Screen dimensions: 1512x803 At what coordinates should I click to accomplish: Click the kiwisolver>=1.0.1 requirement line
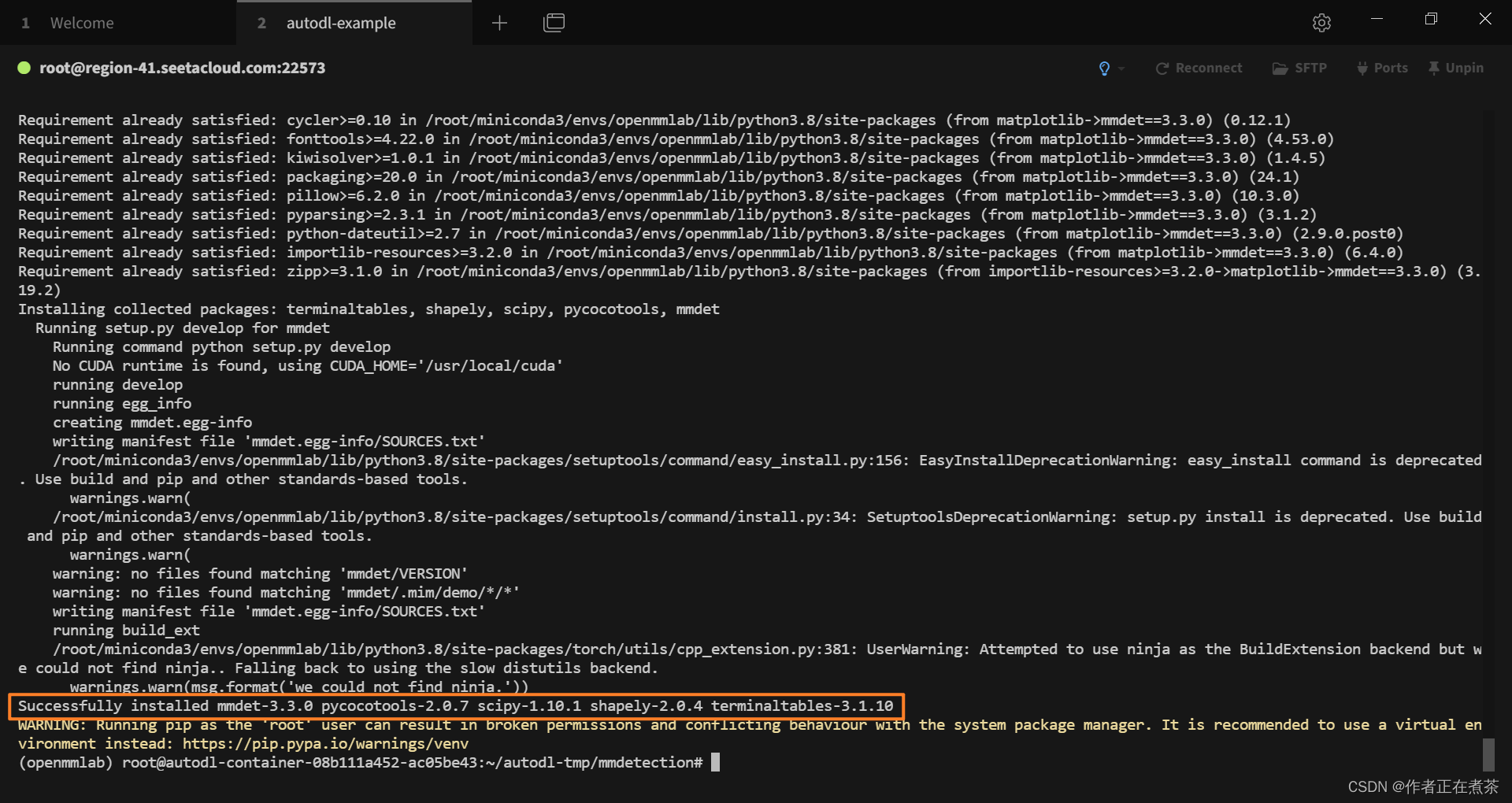(x=672, y=158)
